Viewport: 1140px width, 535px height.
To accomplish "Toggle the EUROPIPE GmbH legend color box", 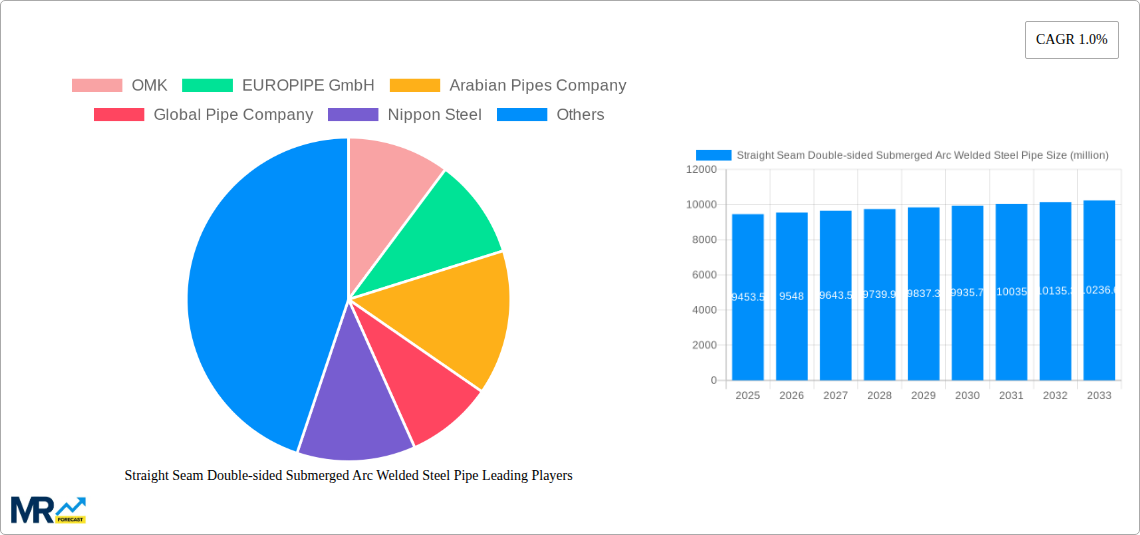I will click(207, 85).
